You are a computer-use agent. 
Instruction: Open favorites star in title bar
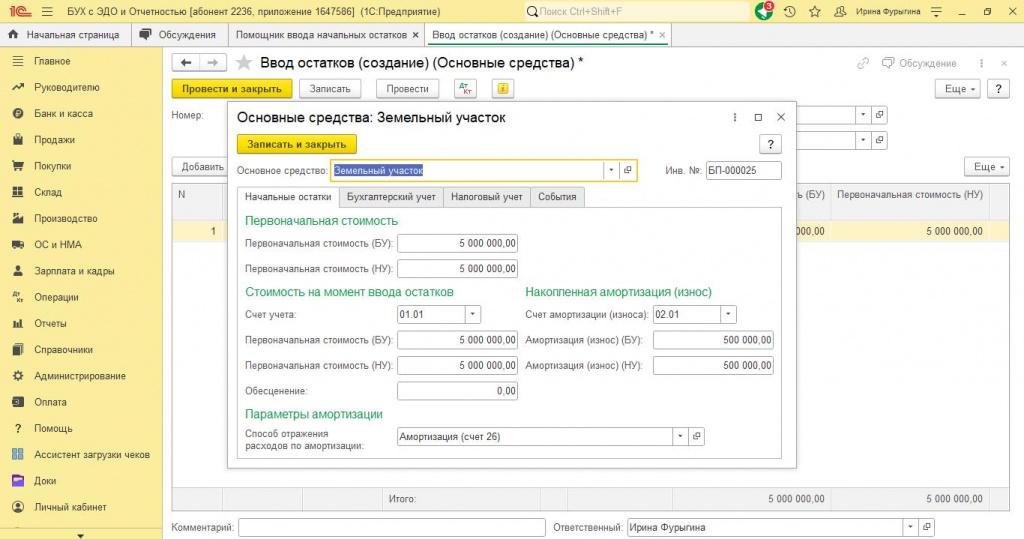pyautogui.click(x=815, y=12)
